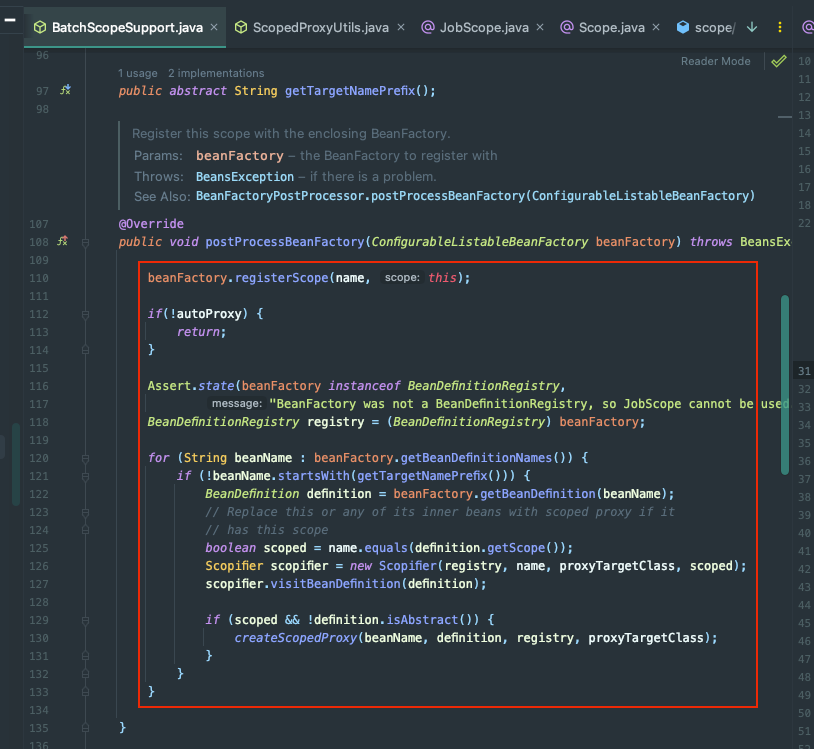This screenshot has width=814, height=749.
Task: Open the editor tabs three-dot options menu
Action: [x=780, y=27]
